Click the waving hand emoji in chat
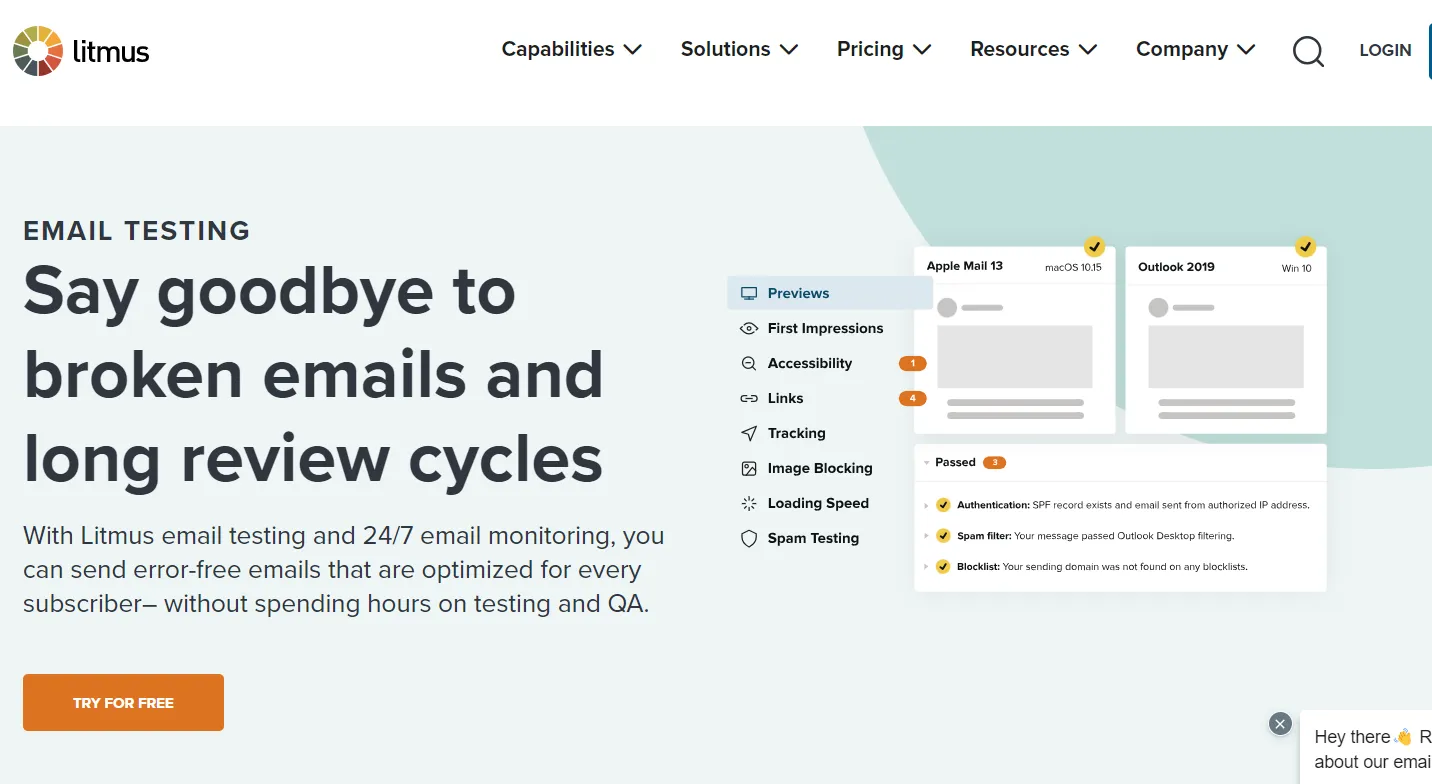Viewport: 1432px width, 784px height. tap(1403, 737)
